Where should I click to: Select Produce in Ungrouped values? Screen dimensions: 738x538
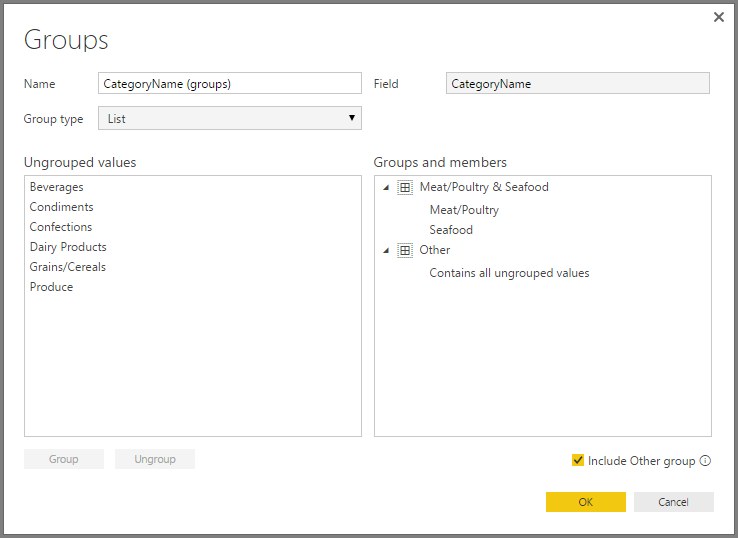[x=51, y=287]
